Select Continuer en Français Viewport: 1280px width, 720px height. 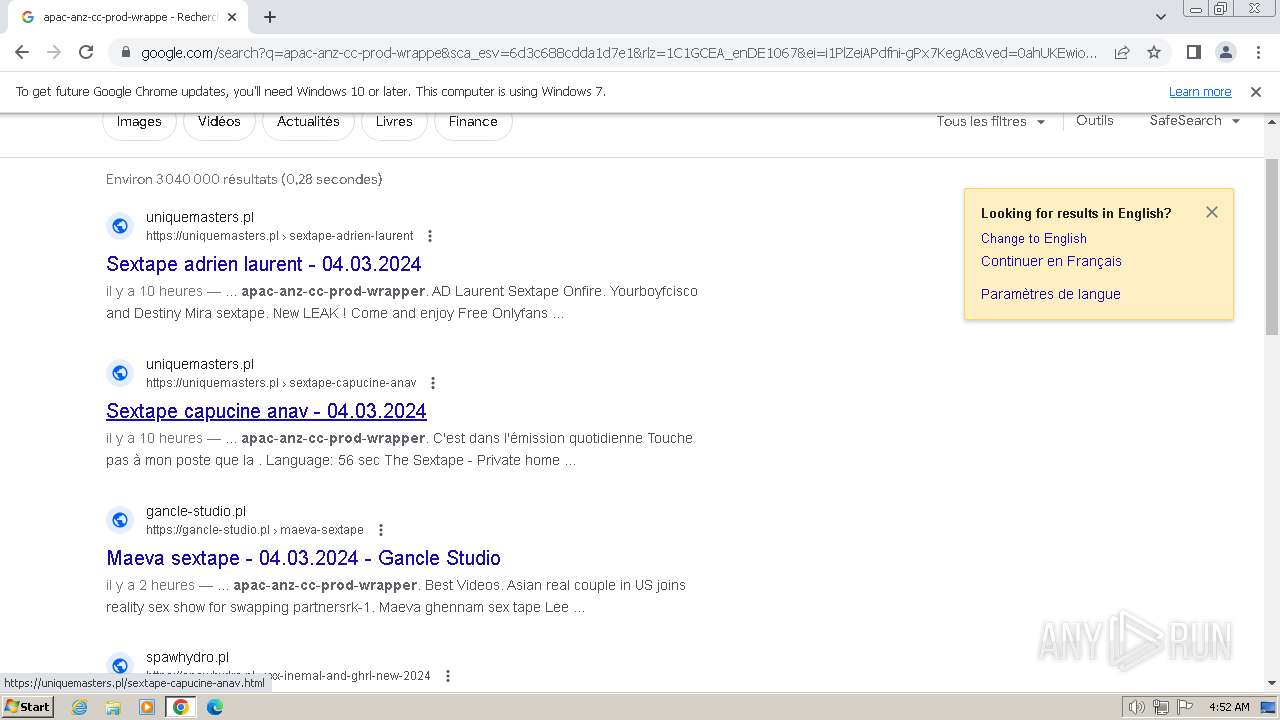(1051, 261)
